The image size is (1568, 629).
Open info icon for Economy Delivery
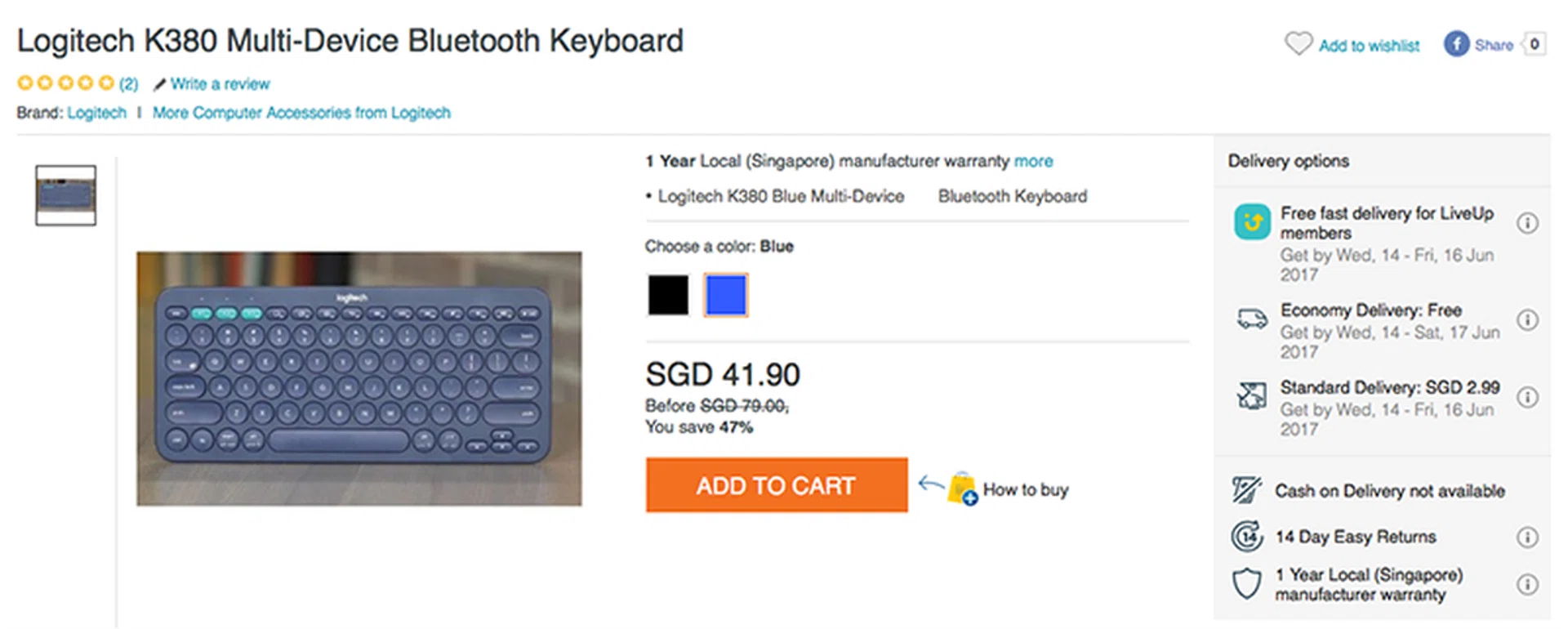1527,319
